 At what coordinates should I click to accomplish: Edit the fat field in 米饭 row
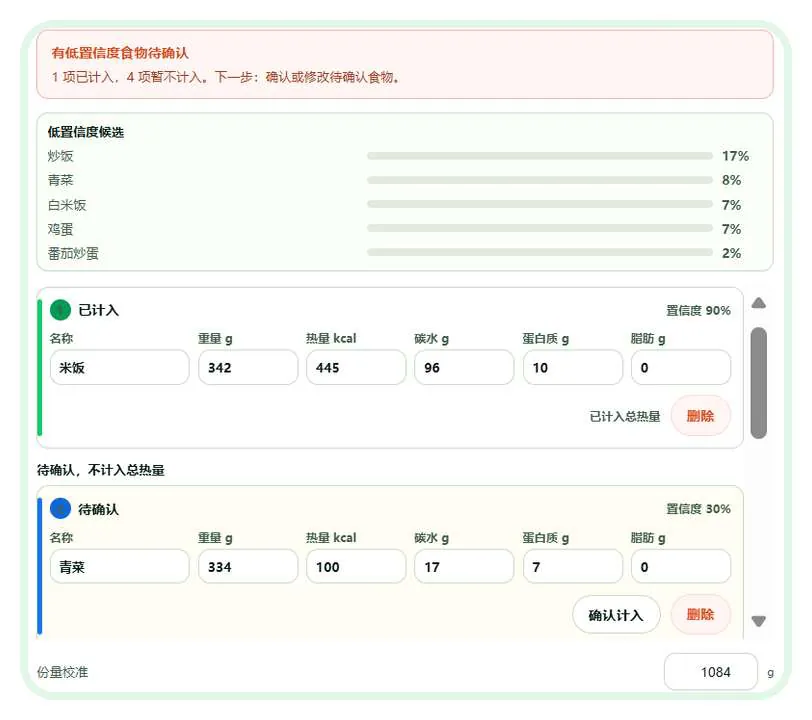click(681, 368)
